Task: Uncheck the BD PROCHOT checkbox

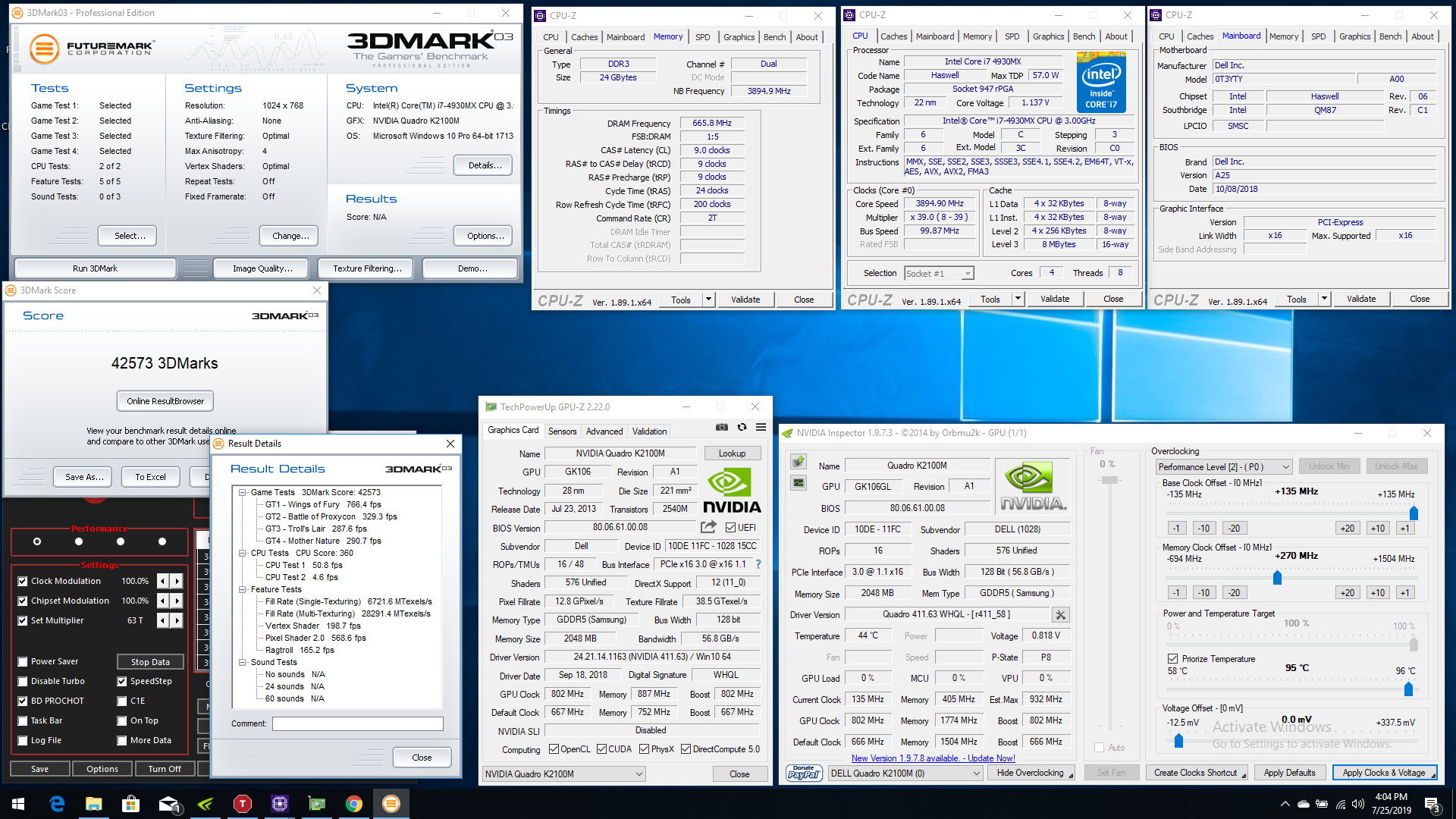Action: [23, 701]
